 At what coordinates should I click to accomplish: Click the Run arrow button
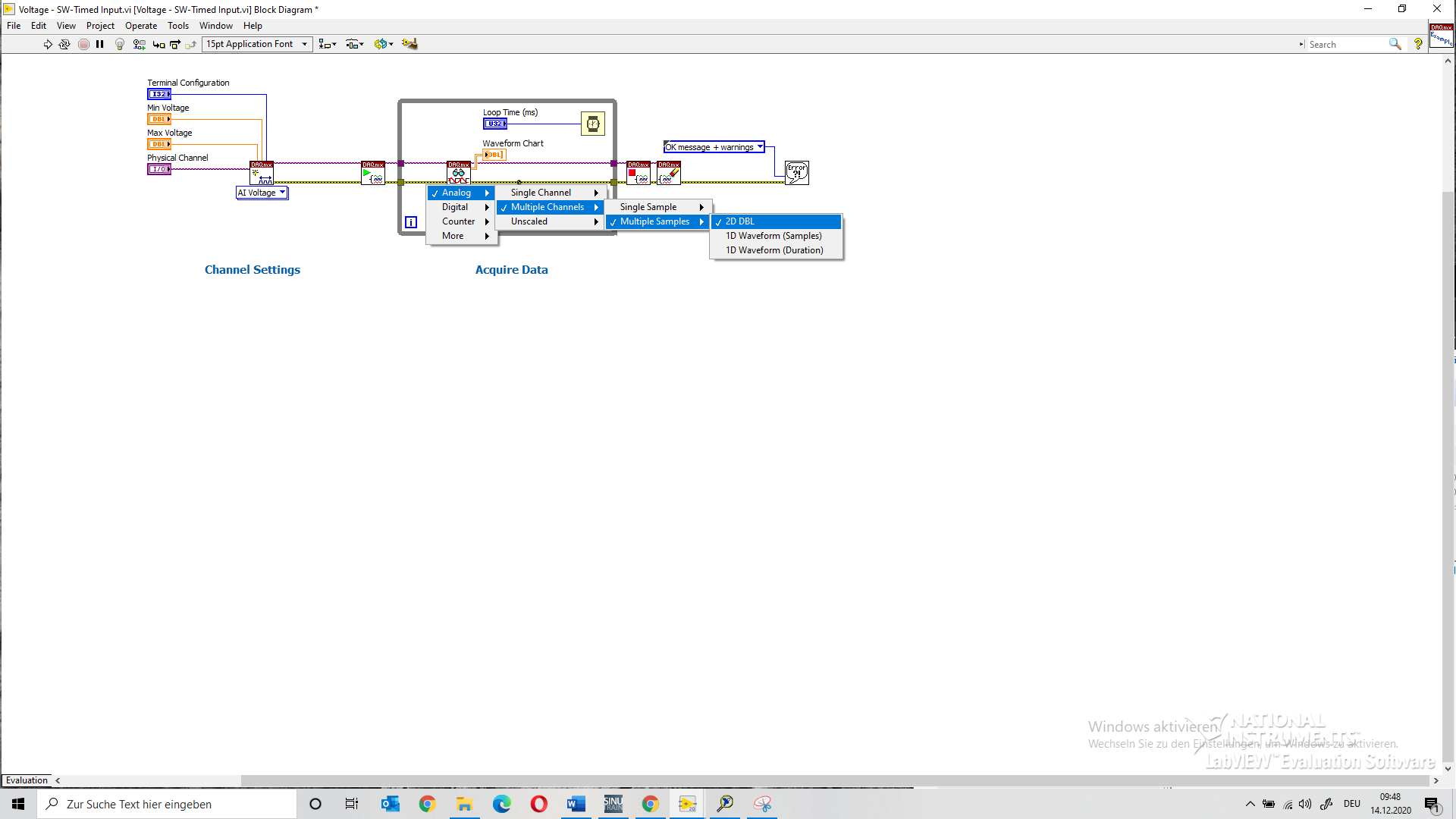pos(48,44)
